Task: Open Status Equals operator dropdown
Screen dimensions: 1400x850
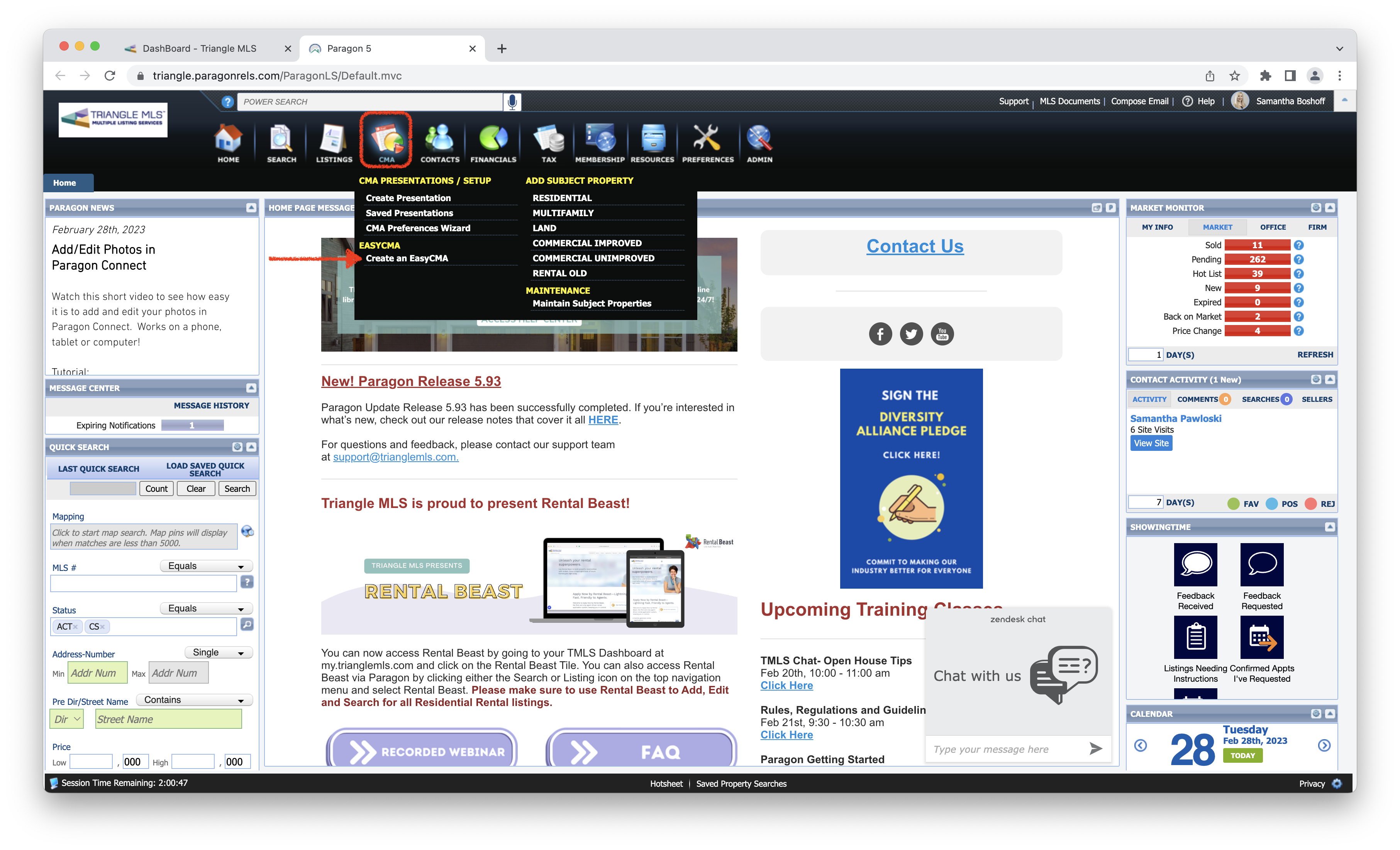Action: 206,608
